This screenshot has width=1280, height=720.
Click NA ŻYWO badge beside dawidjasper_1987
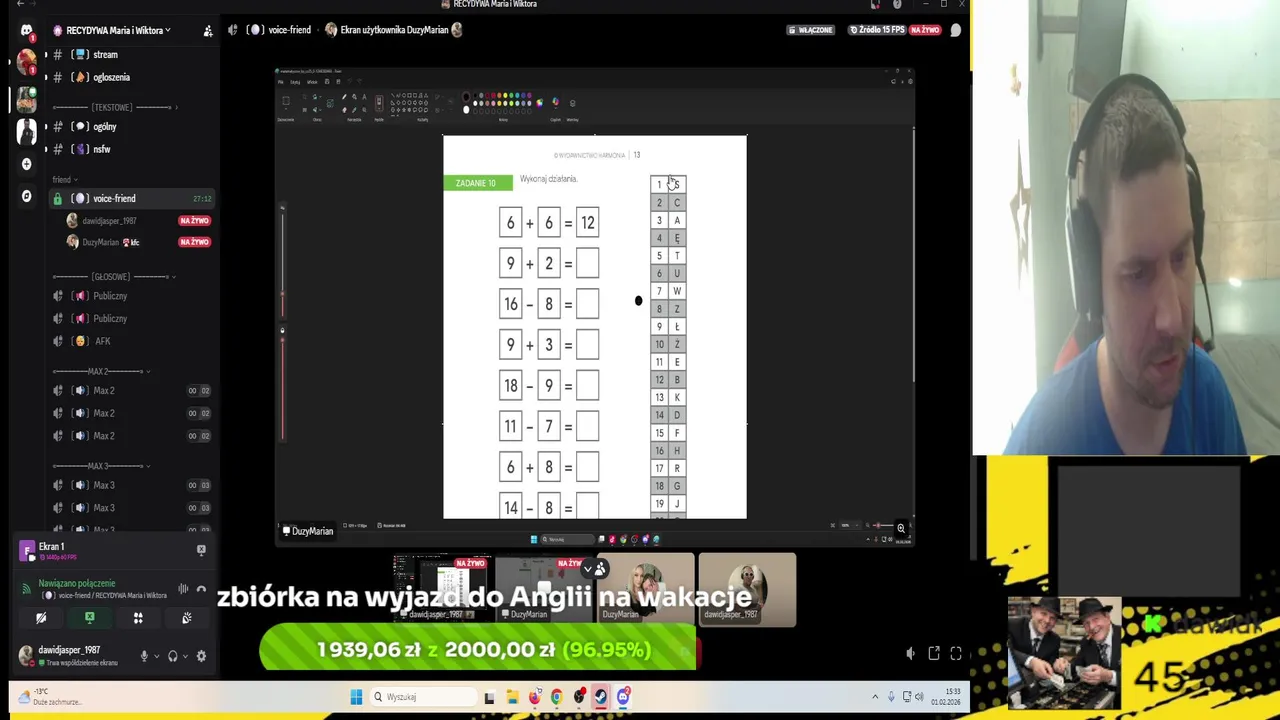coord(194,221)
